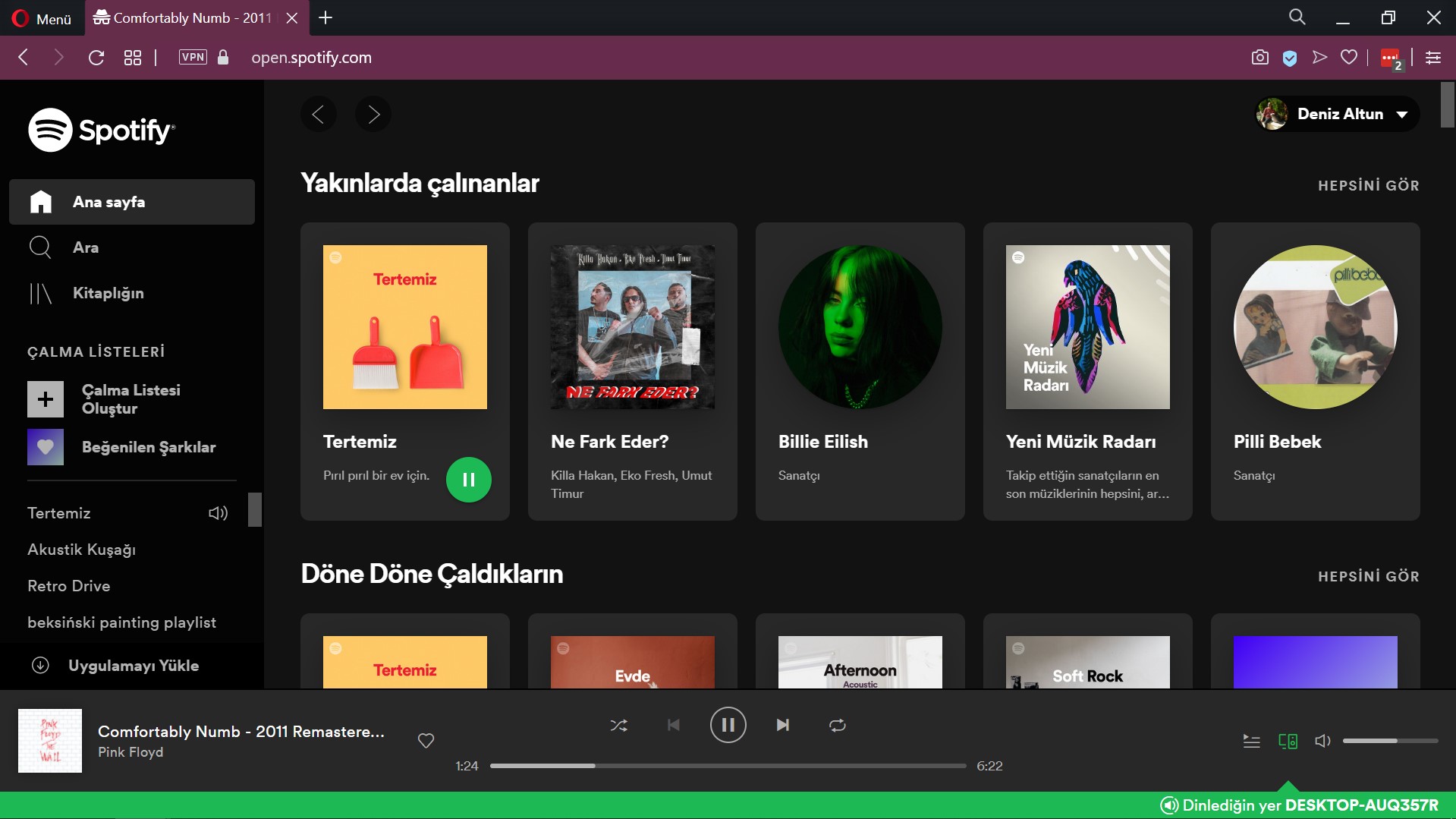Click the song progress bar

tap(727, 766)
